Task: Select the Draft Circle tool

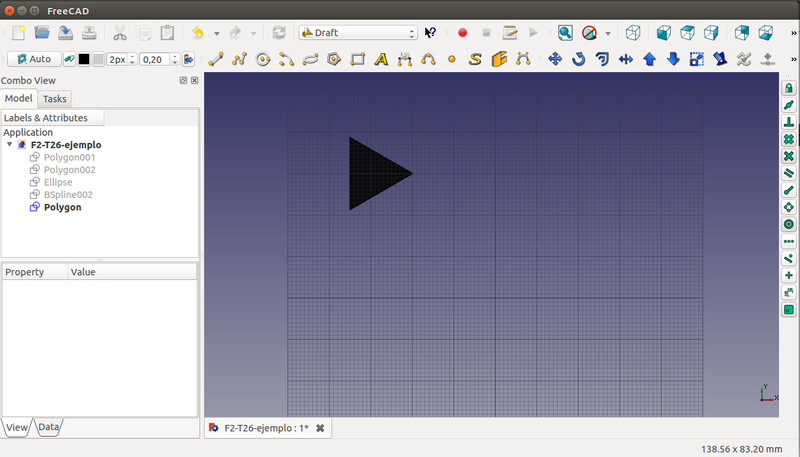Action: 263,59
